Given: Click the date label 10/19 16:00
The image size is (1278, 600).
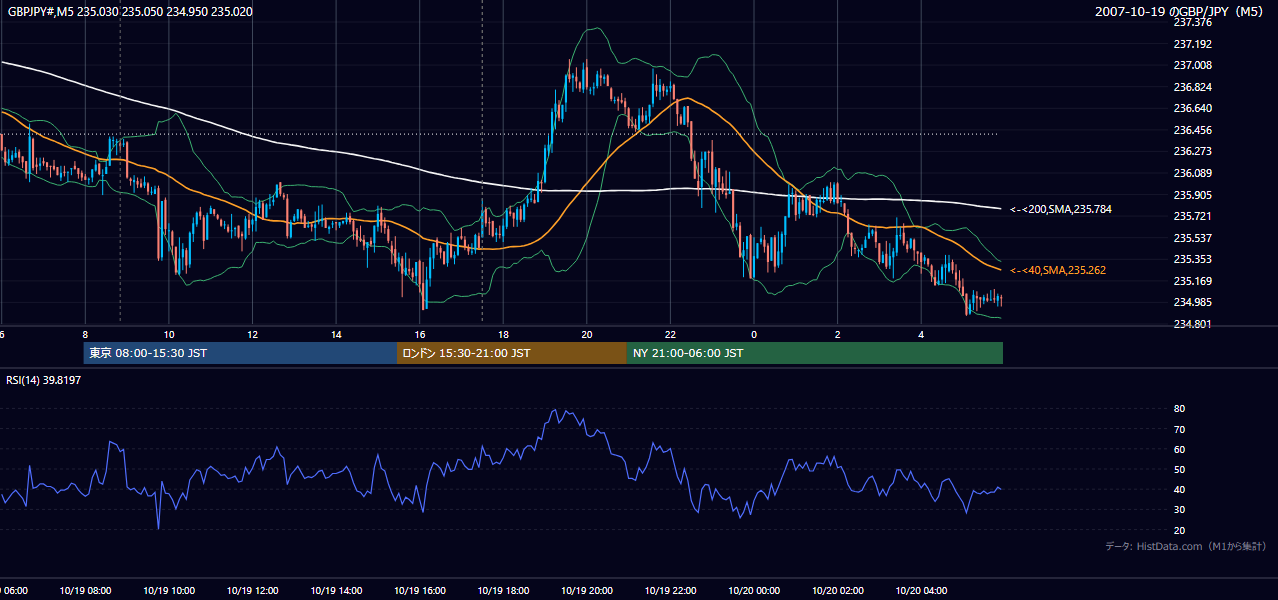Looking at the screenshot, I should coord(420,591).
